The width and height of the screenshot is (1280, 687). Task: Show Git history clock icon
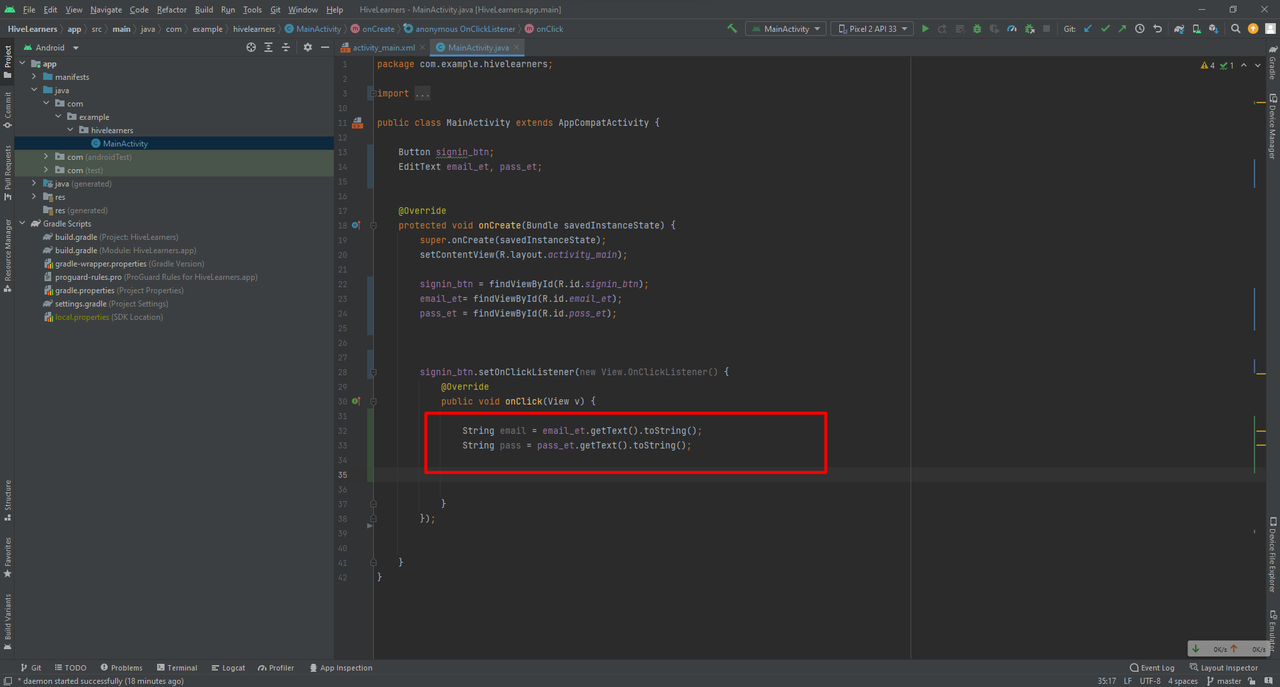point(1140,29)
